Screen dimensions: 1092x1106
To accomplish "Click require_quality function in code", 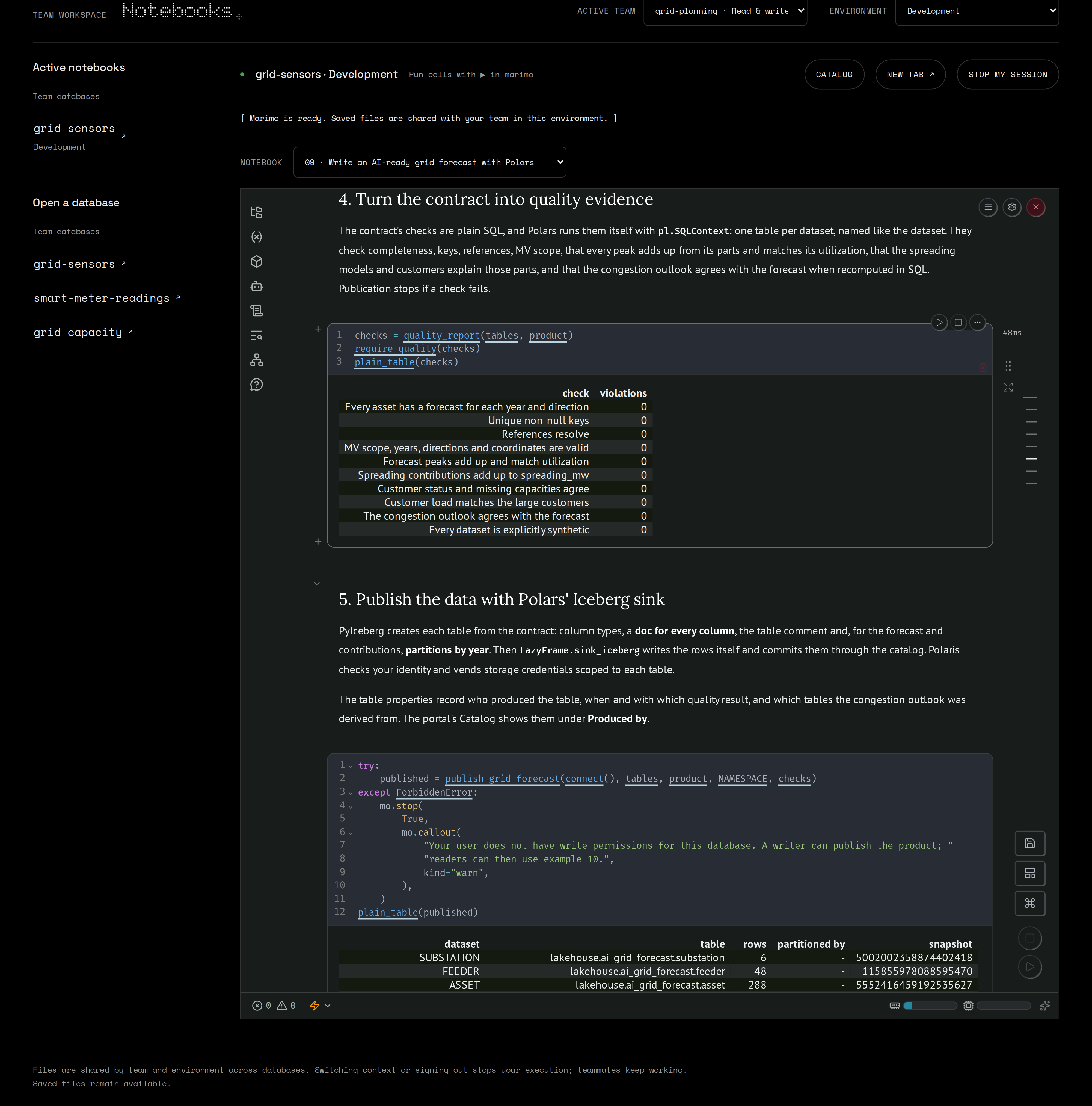I will (395, 349).
